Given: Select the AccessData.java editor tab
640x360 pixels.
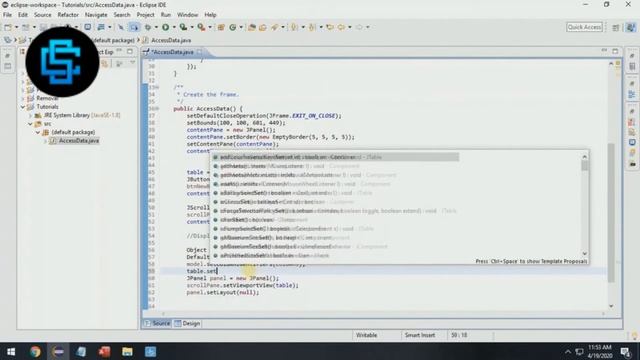Looking at the screenshot, I should click(x=172, y=52).
